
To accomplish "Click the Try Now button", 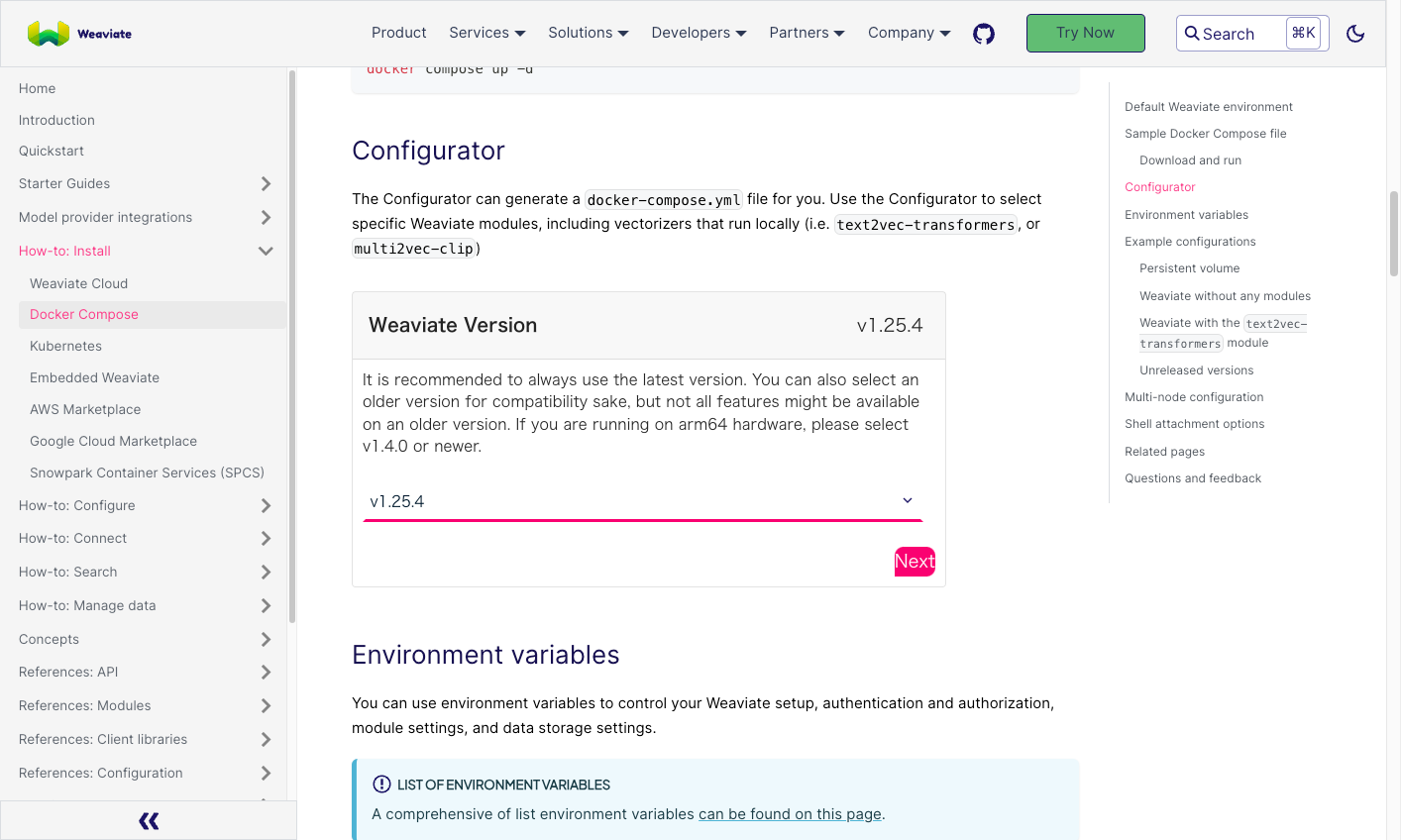I will pos(1085,33).
